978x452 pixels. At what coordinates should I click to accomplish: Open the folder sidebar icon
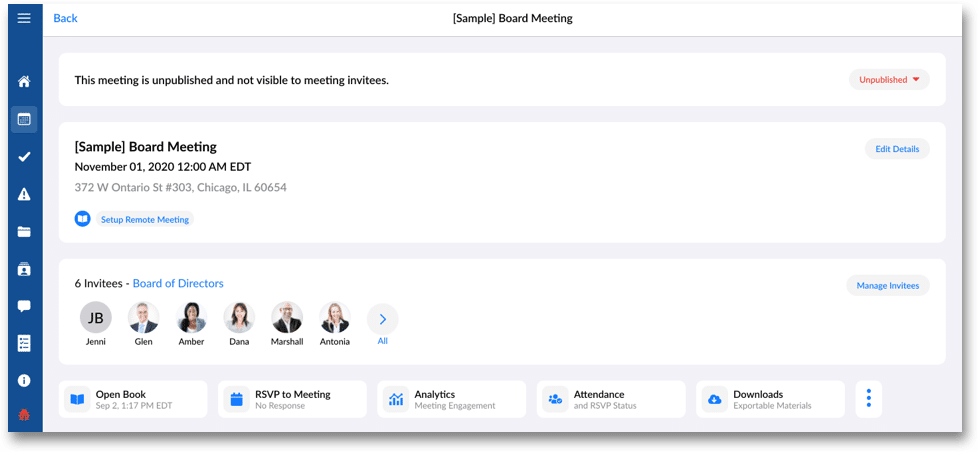tap(24, 232)
